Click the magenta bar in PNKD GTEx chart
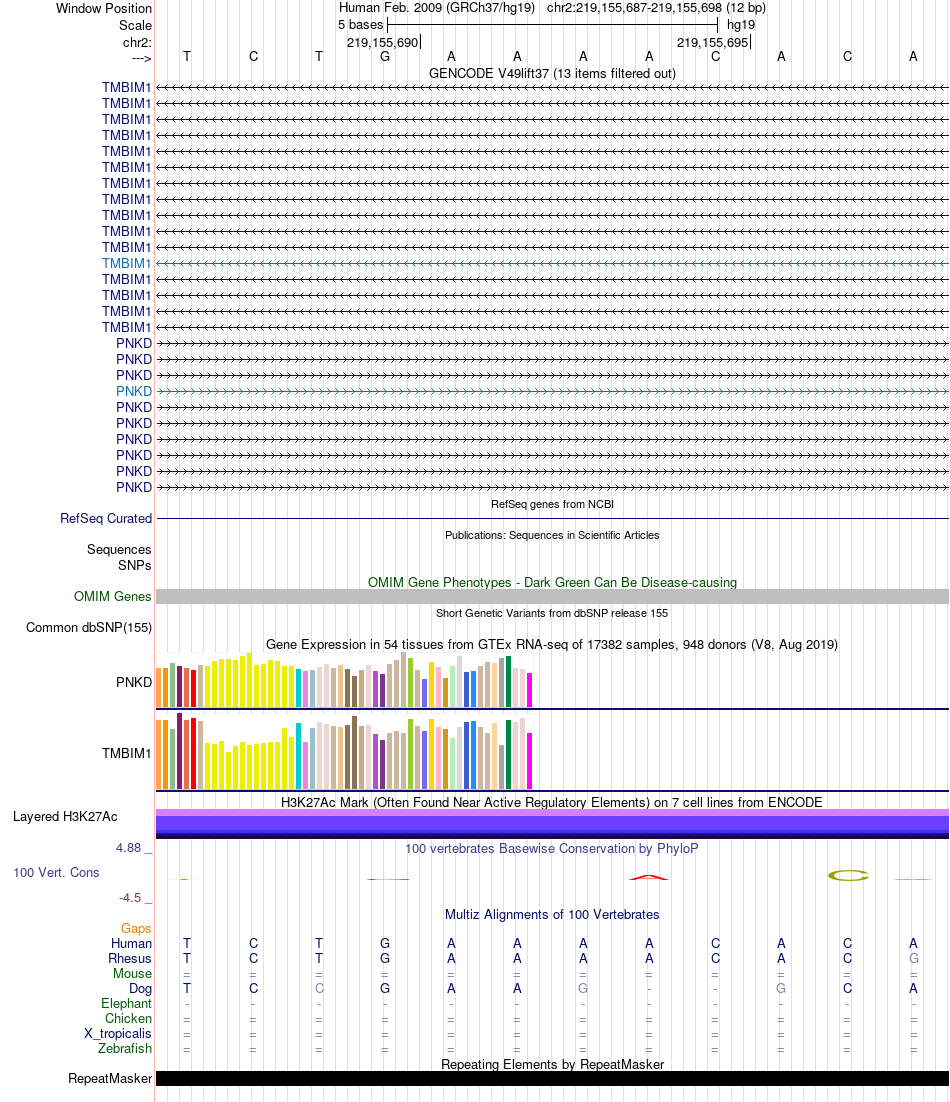 [x=529, y=689]
